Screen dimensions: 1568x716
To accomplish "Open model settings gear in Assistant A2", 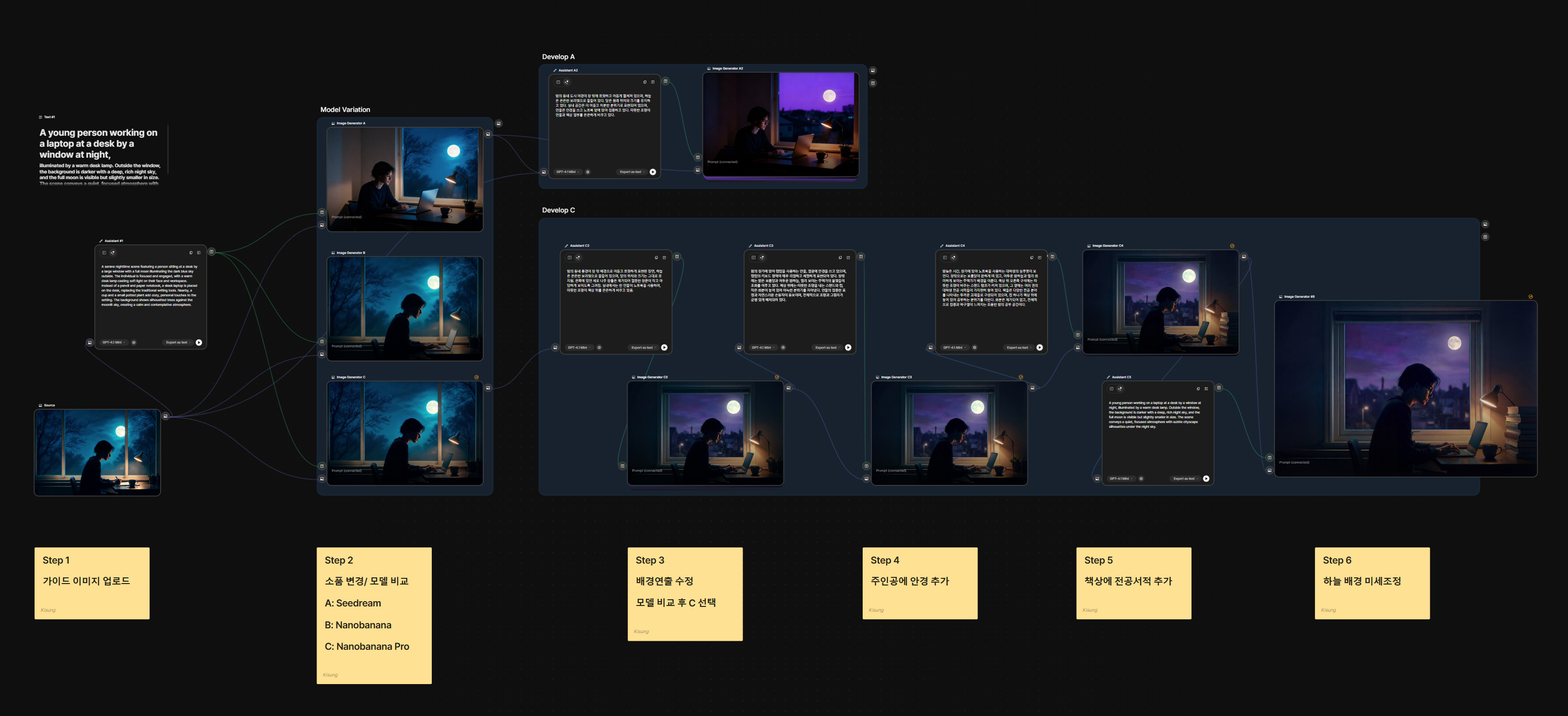I will 587,172.
